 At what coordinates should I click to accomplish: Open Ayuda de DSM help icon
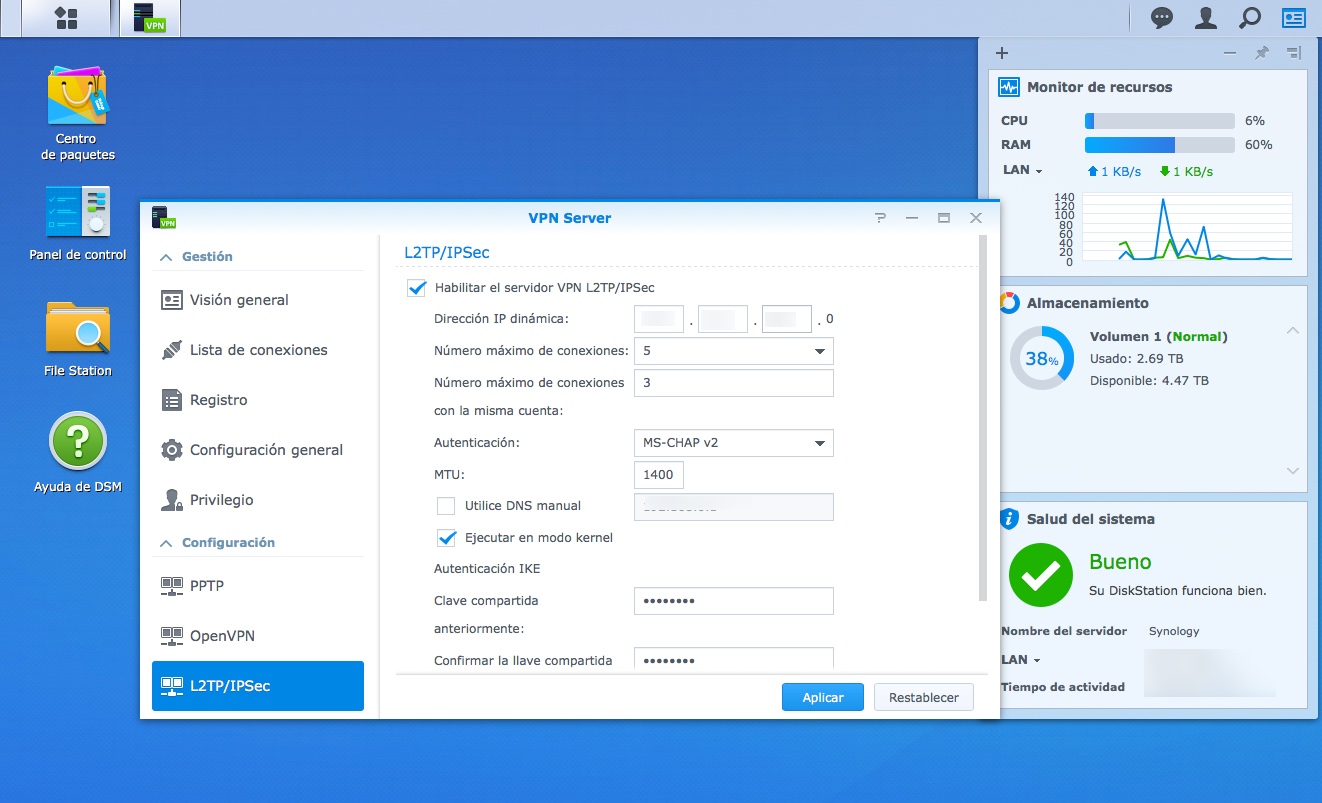pyautogui.click(x=78, y=452)
